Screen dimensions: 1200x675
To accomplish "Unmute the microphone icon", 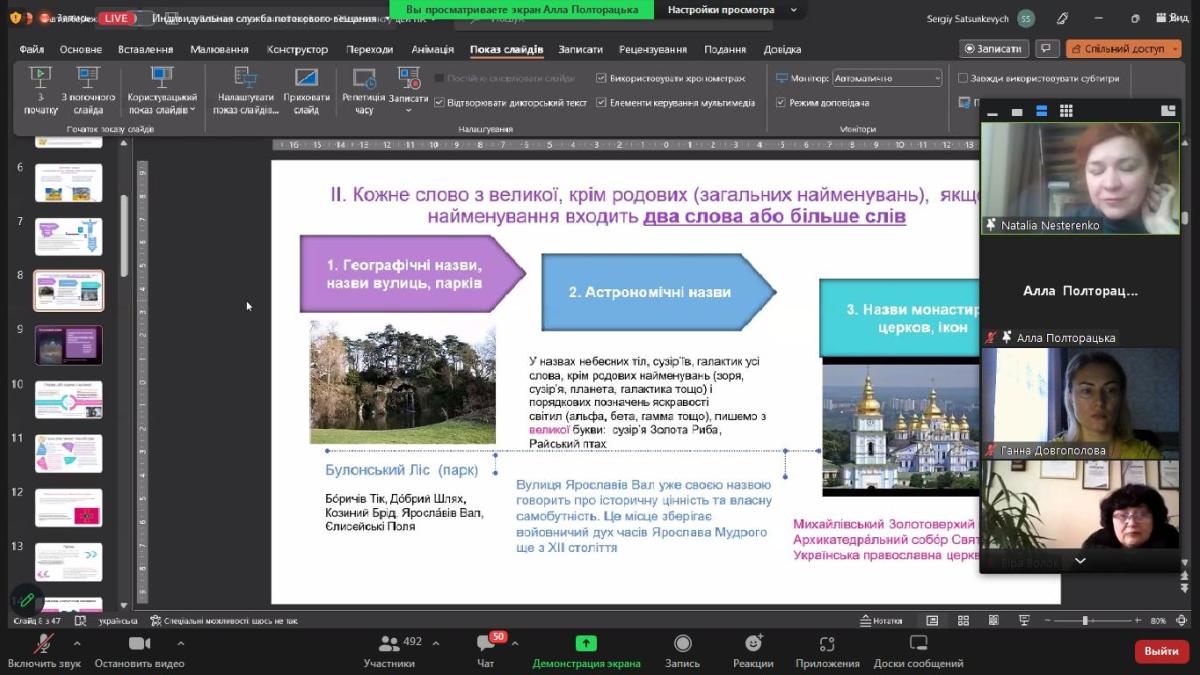I will point(44,643).
